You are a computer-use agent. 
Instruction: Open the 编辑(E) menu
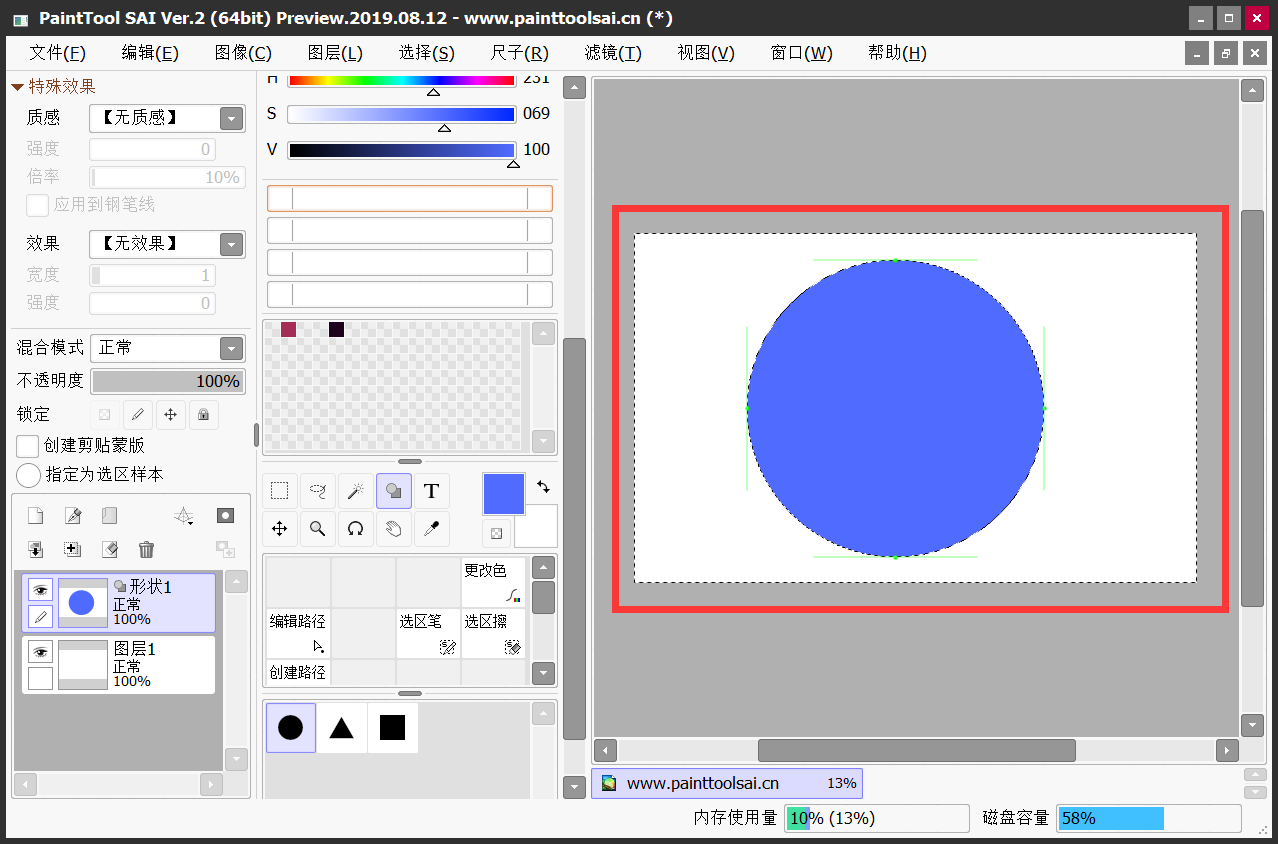click(150, 54)
